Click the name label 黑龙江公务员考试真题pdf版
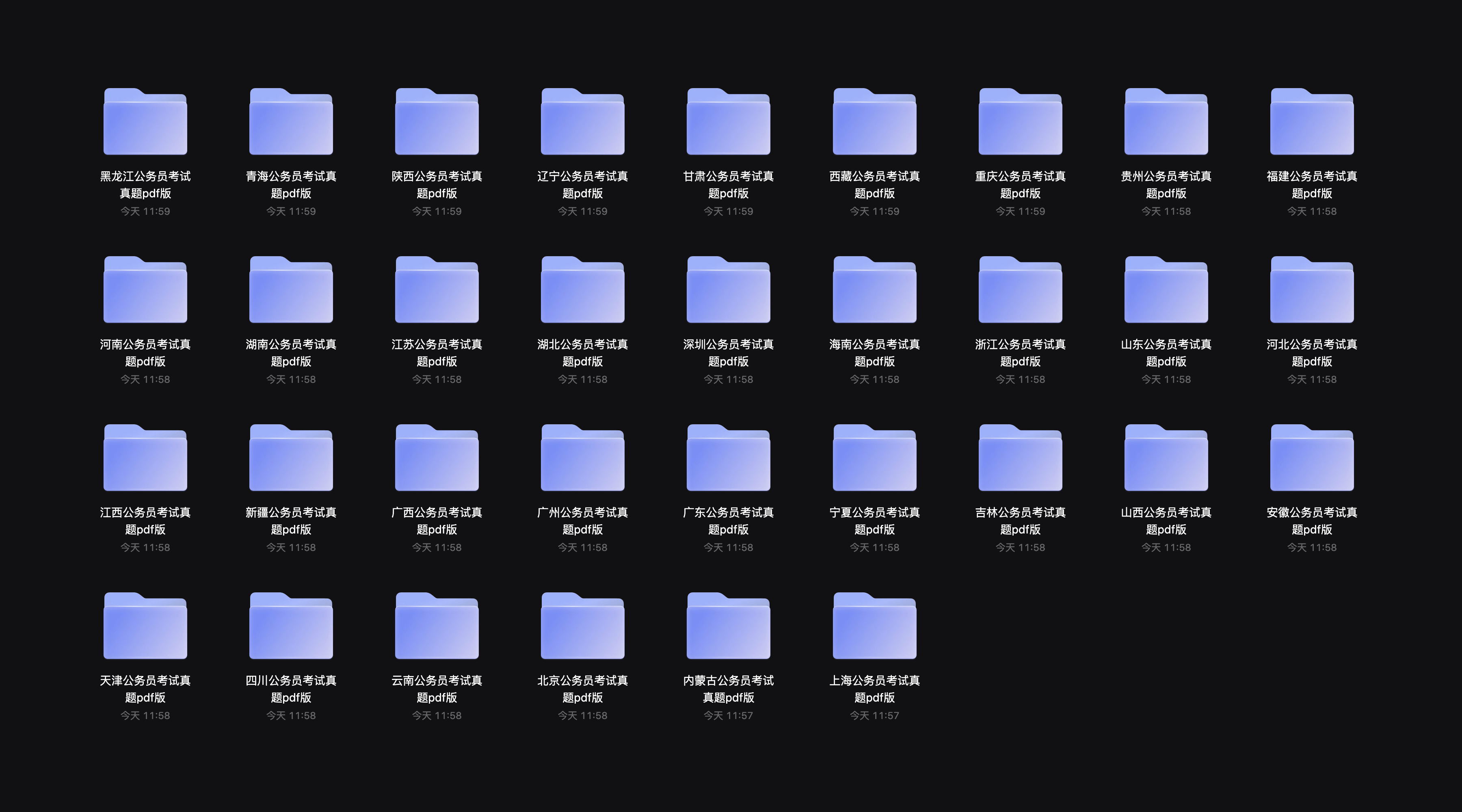Image resolution: width=1462 pixels, height=812 pixels. 145,184
